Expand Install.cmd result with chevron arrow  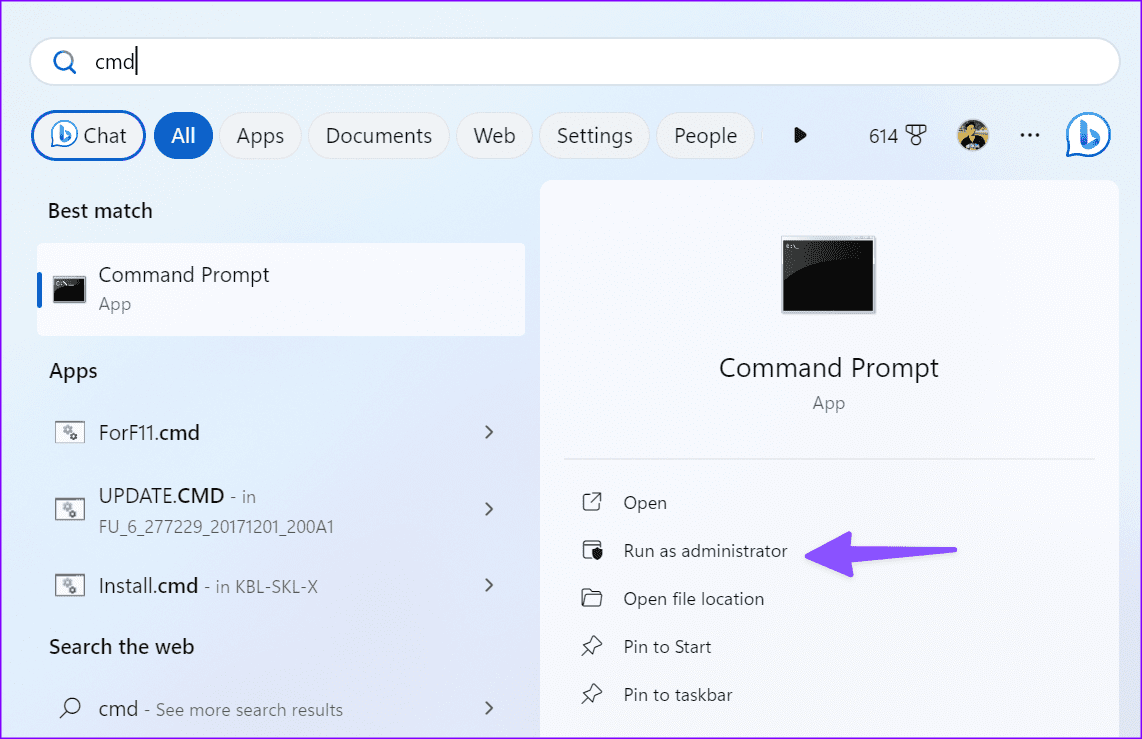(489, 585)
